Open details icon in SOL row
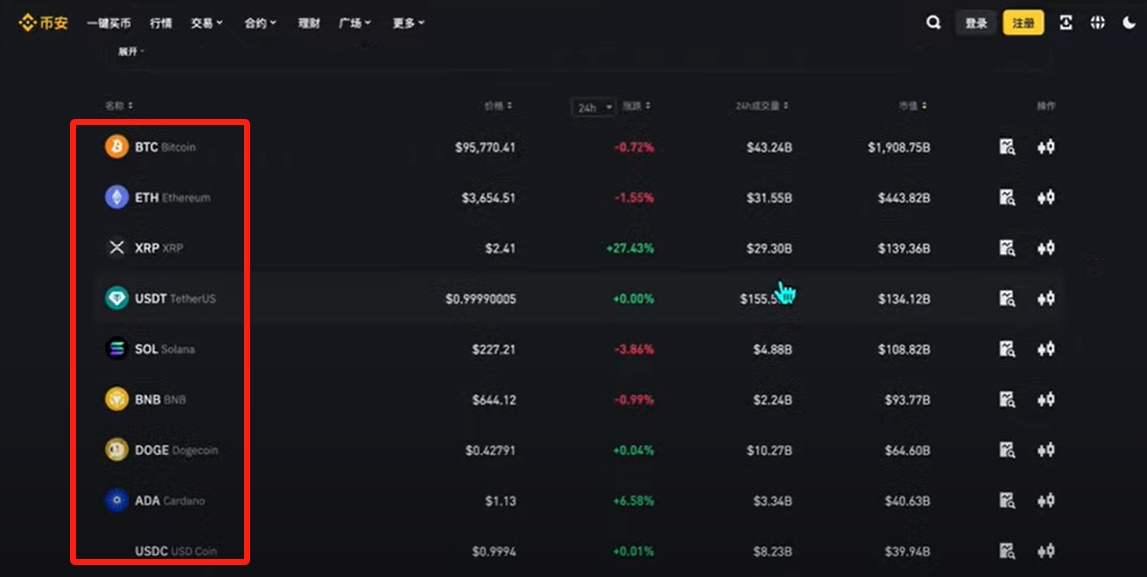Viewport: 1147px width, 577px height. [1007, 349]
